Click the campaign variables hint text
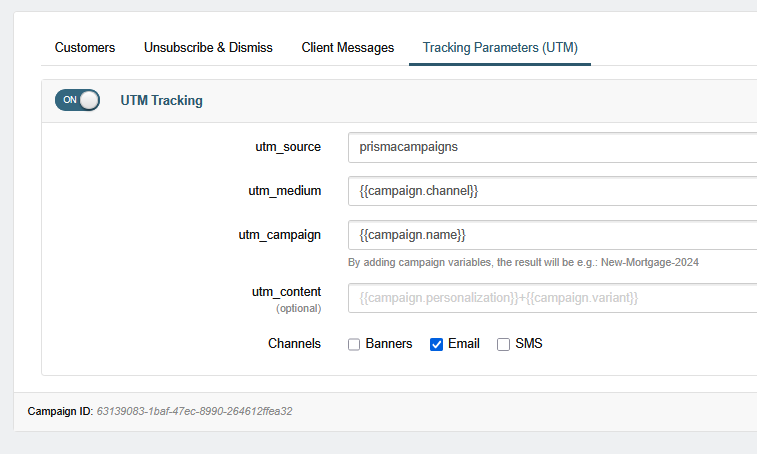 coord(523,262)
